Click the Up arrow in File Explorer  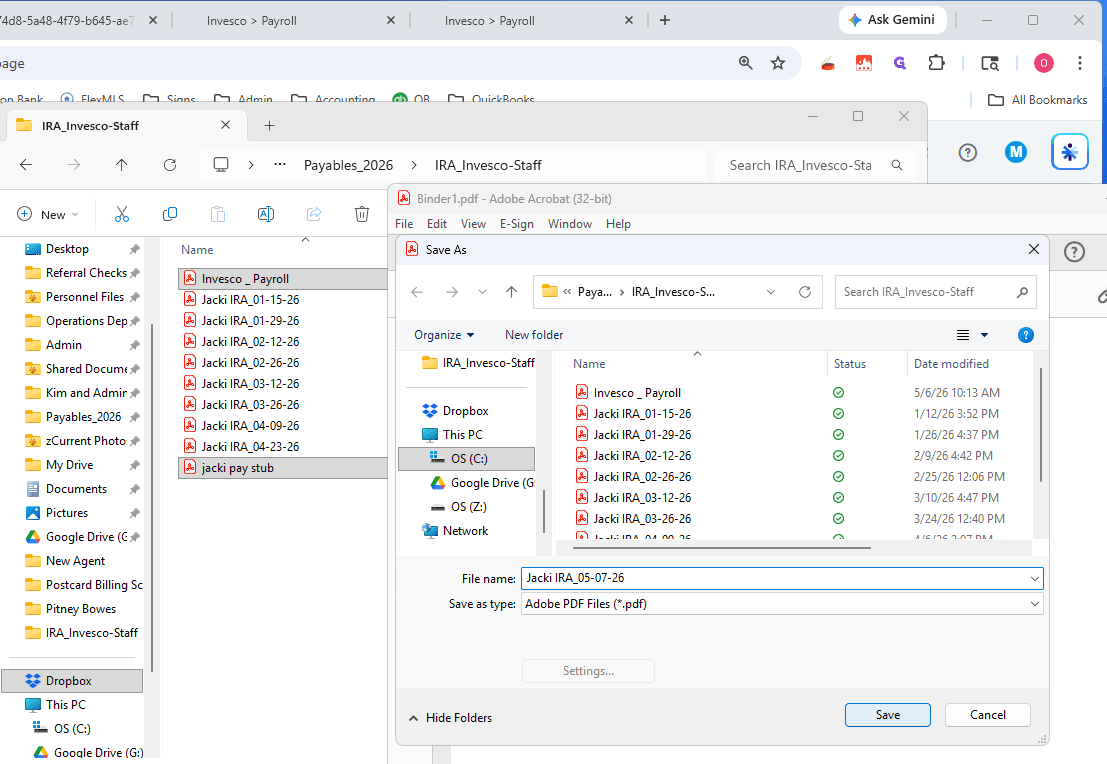pyautogui.click(x=121, y=165)
